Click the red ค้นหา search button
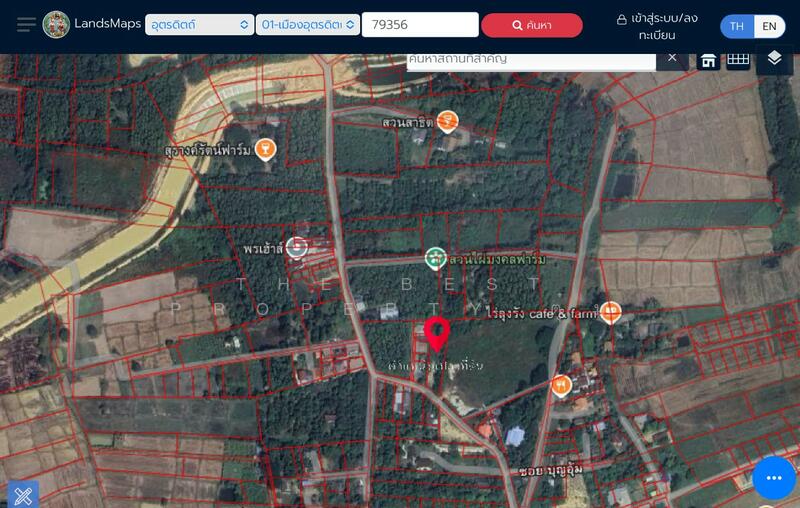This screenshot has width=800, height=508. pyautogui.click(x=531, y=25)
